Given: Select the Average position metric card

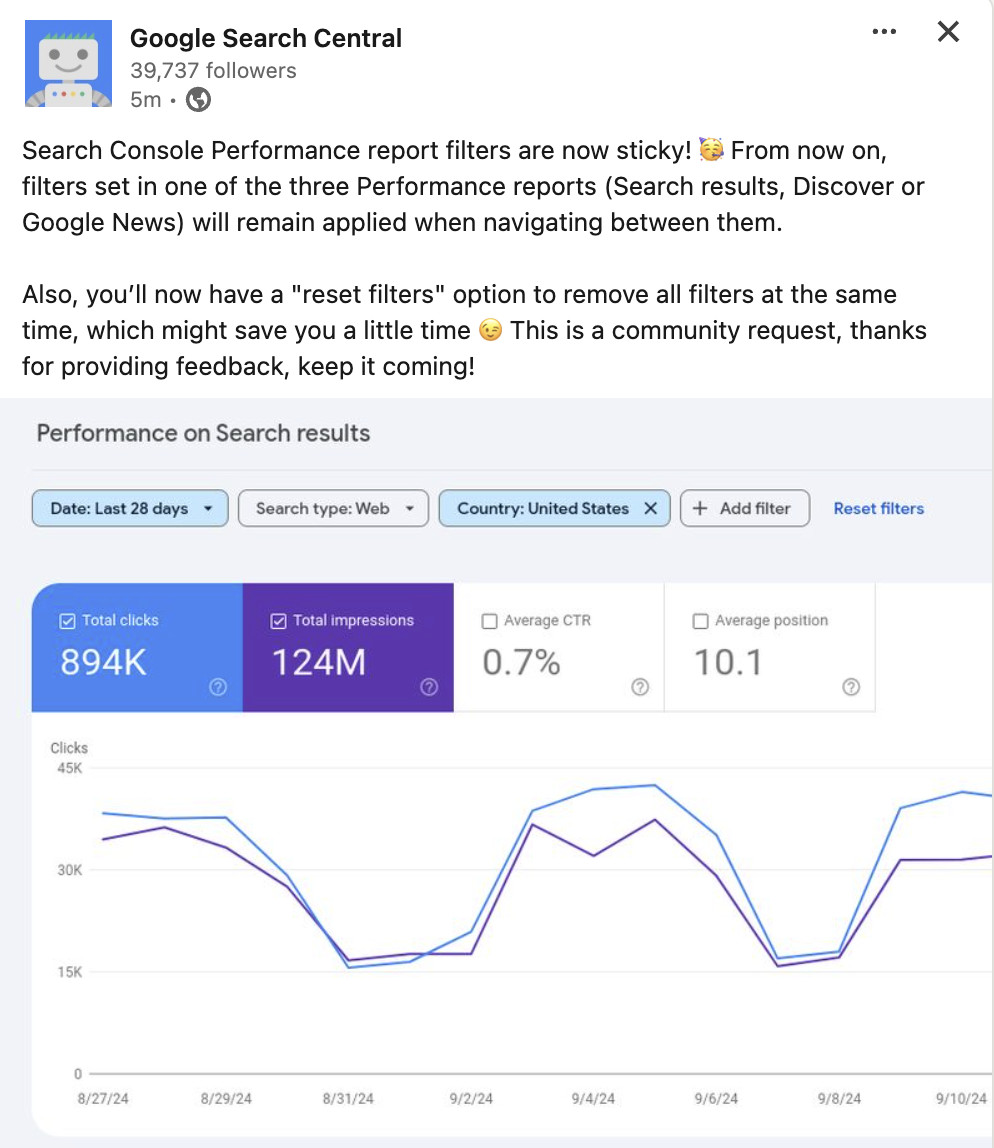Looking at the screenshot, I should click(x=770, y=648).
